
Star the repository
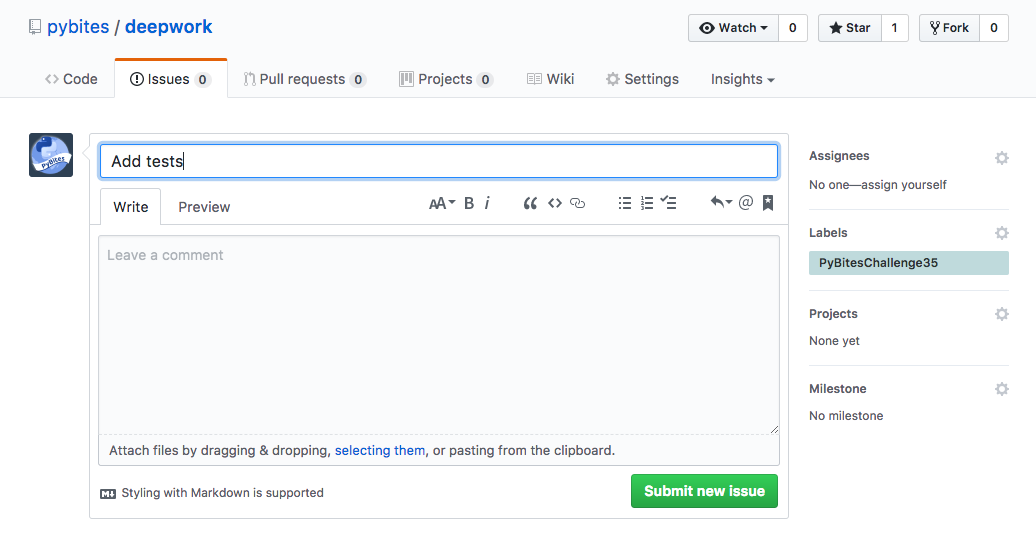tap(850, 28)
